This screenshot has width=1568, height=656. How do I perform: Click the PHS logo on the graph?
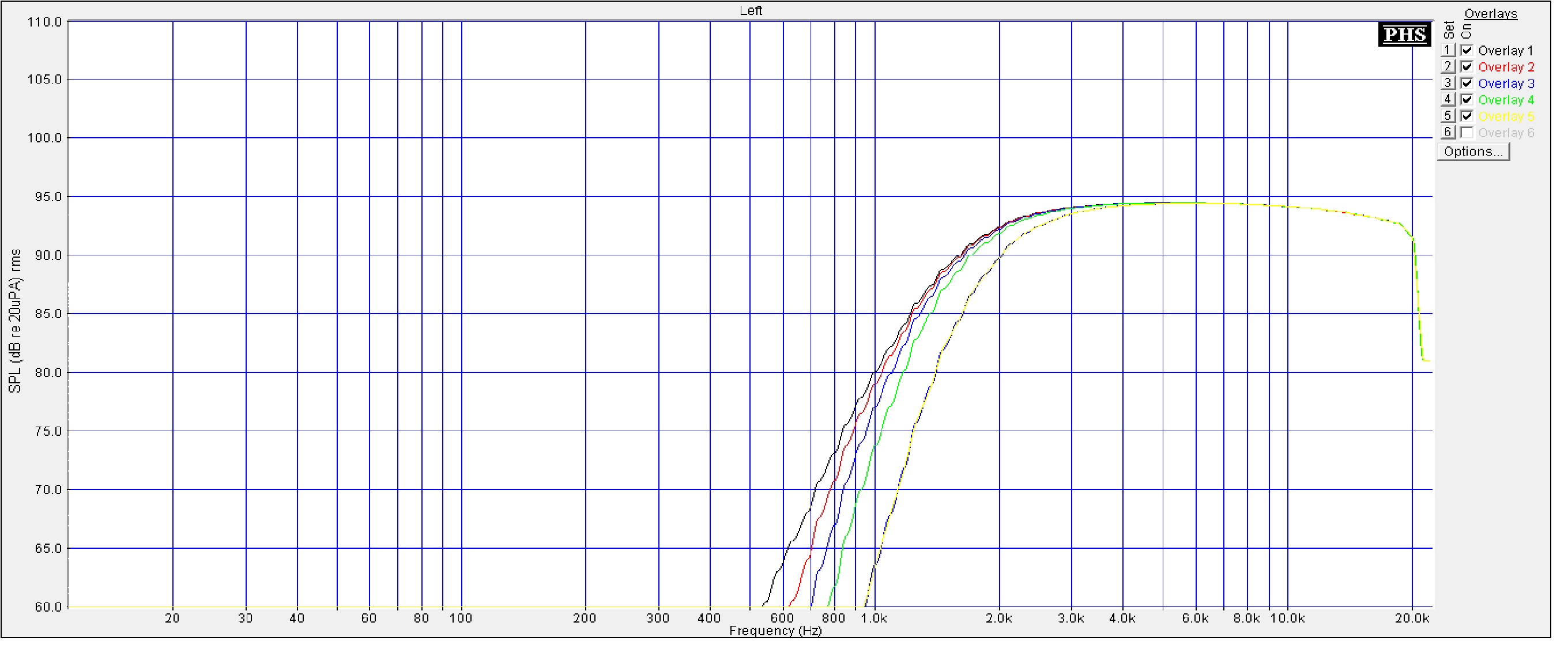(x=1404, y=35)
